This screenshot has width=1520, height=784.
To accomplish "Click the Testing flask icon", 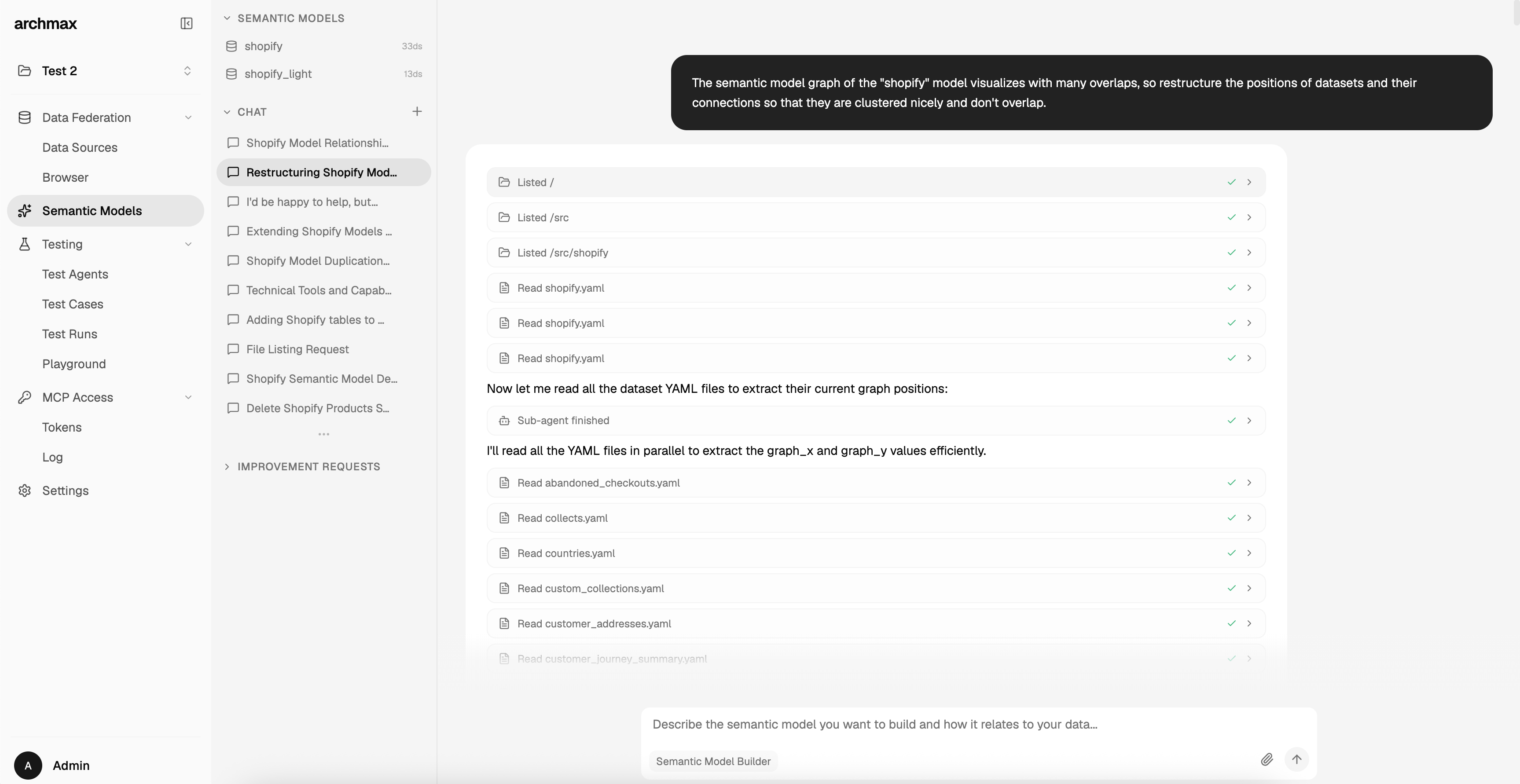I will pyautogui.click(x=24, y=244).
